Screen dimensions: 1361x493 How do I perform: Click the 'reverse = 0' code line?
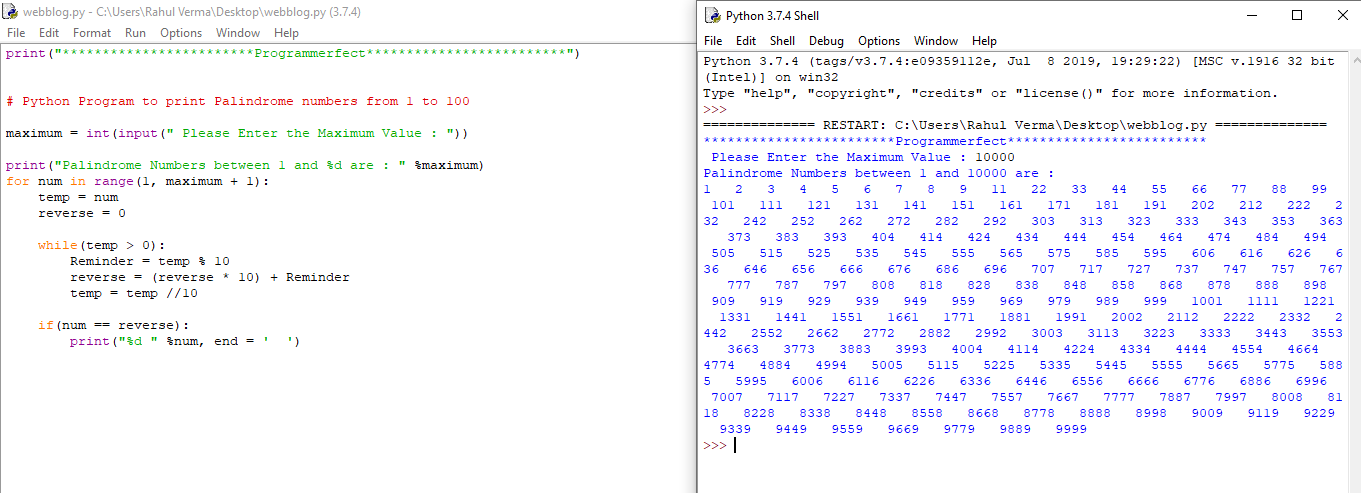[82, 213]
